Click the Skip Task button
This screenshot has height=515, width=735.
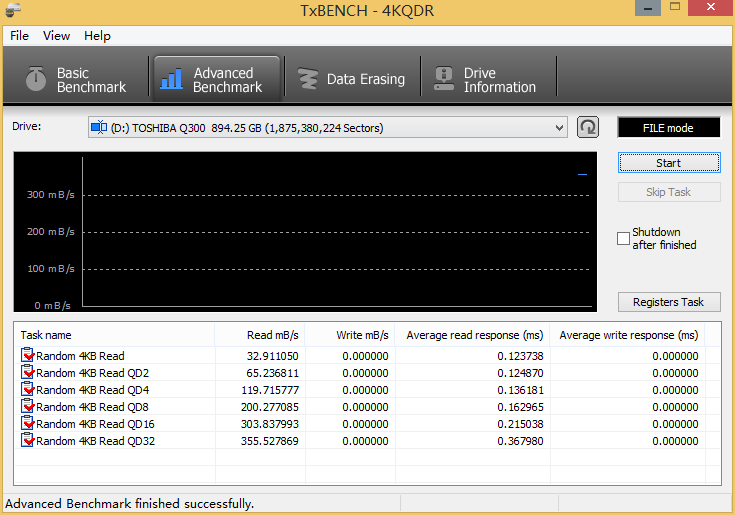pos(669,192)
